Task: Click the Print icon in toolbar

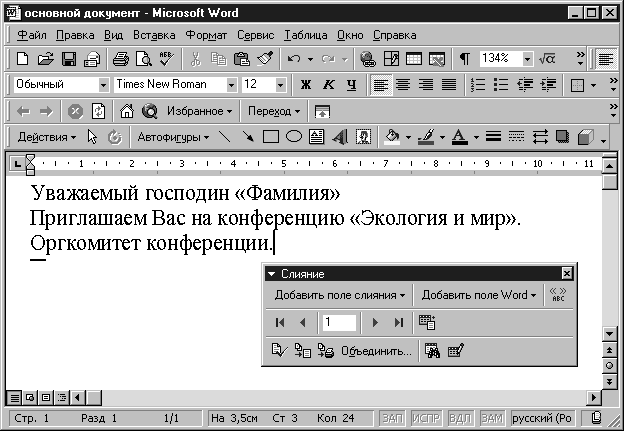Action: [x=120, y=60]
